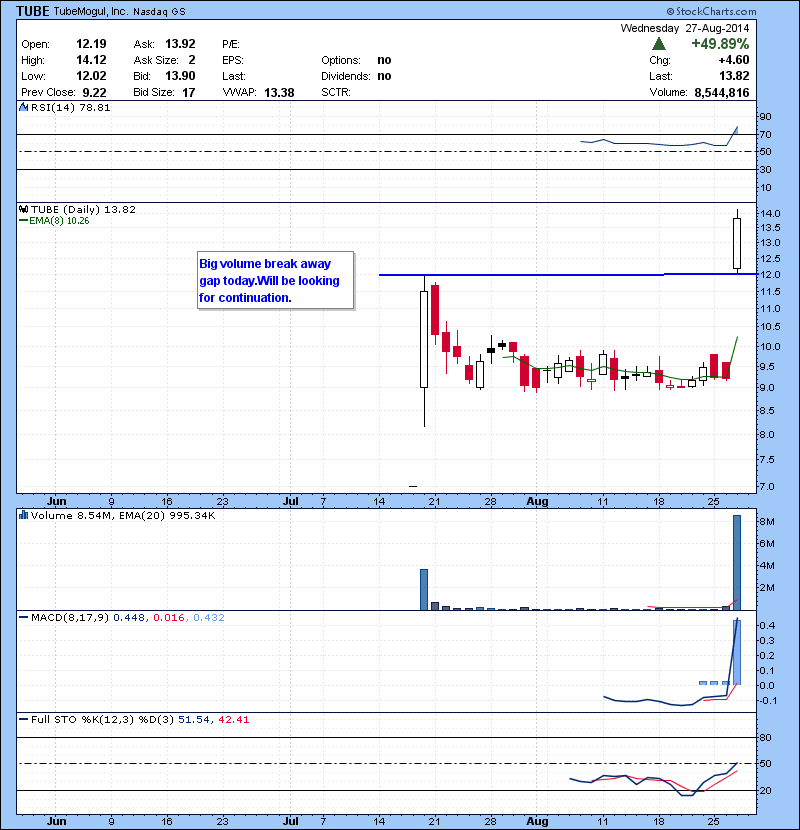This screenshot has width=800, height=830.
Task: Click the Dividends: no field
Action: tap(356, 76)
